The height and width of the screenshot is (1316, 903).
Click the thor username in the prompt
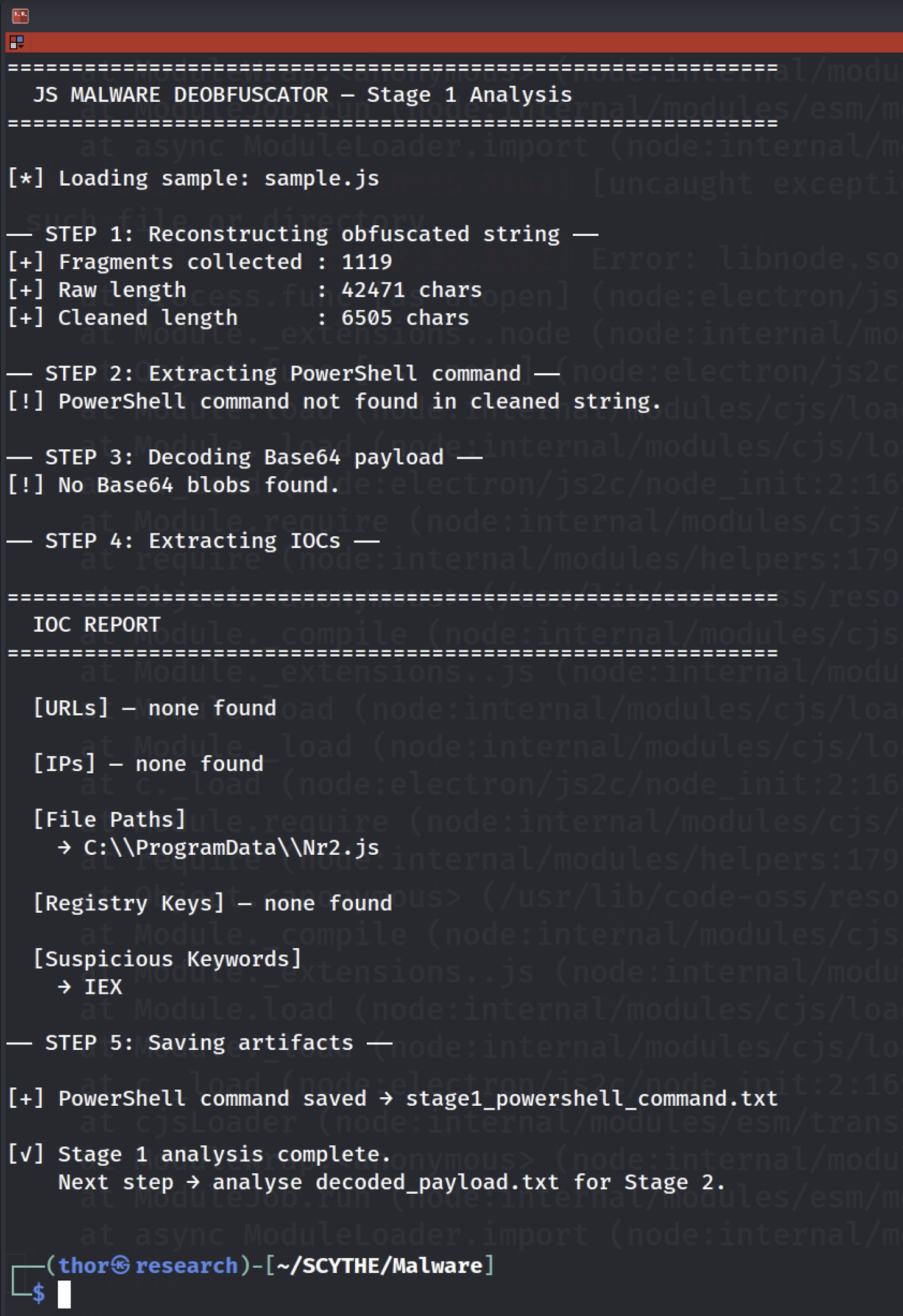(83, 1265)
